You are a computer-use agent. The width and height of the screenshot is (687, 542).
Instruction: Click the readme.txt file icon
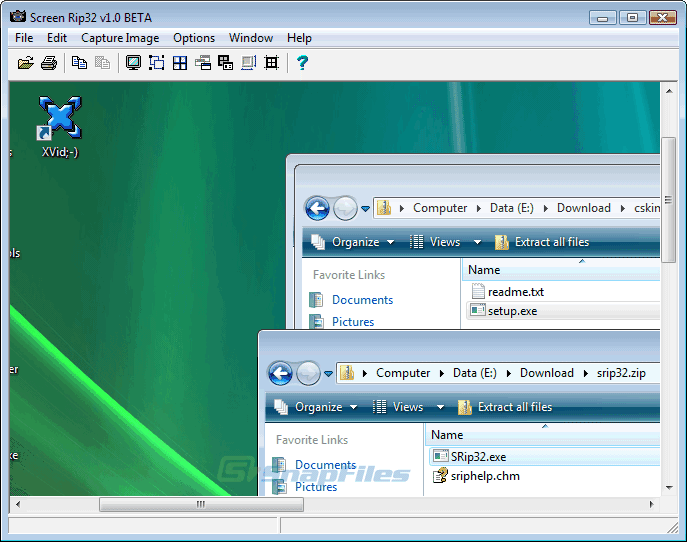coord(478,291)
